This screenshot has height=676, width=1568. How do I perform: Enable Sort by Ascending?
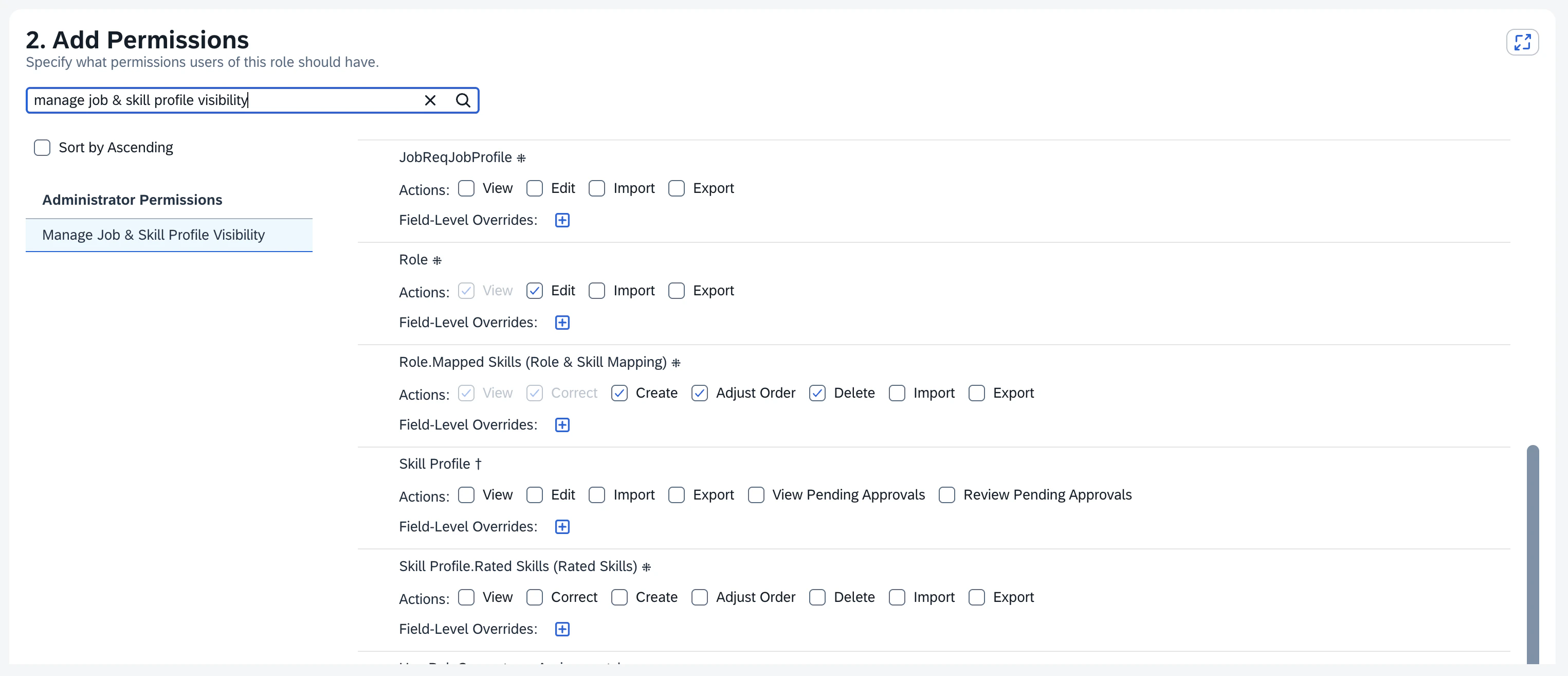[42, 147]
